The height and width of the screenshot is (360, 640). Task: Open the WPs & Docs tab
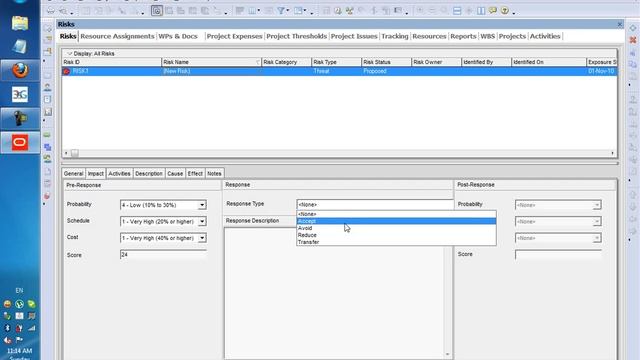pos(178,36)
